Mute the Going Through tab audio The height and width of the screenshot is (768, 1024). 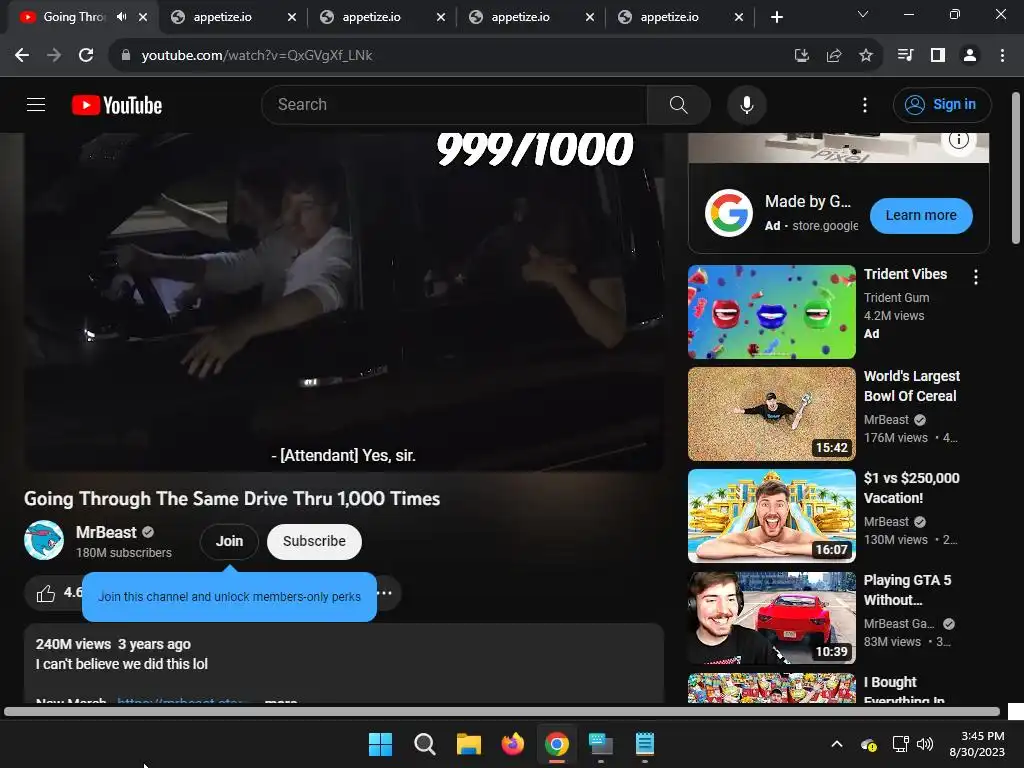pyautogui.click(x=121, y=17)
